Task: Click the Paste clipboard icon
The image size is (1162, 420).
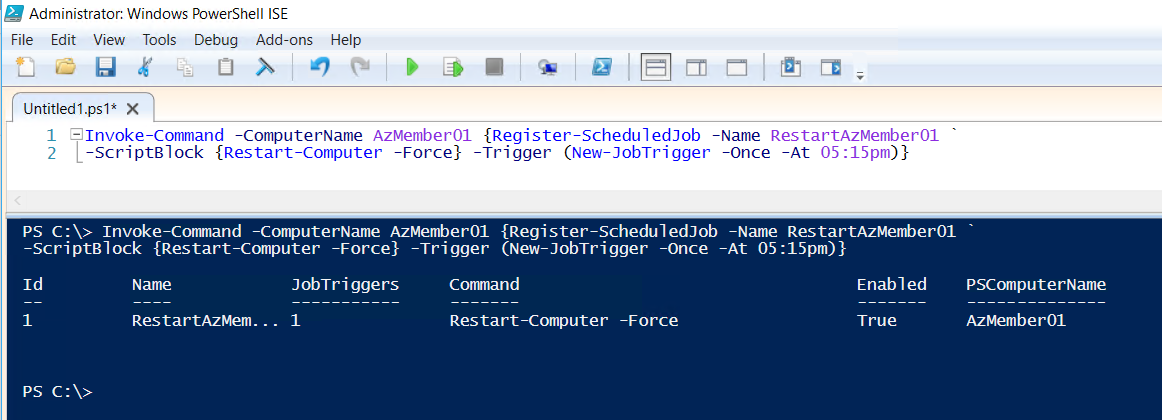Action: [226, 68]
